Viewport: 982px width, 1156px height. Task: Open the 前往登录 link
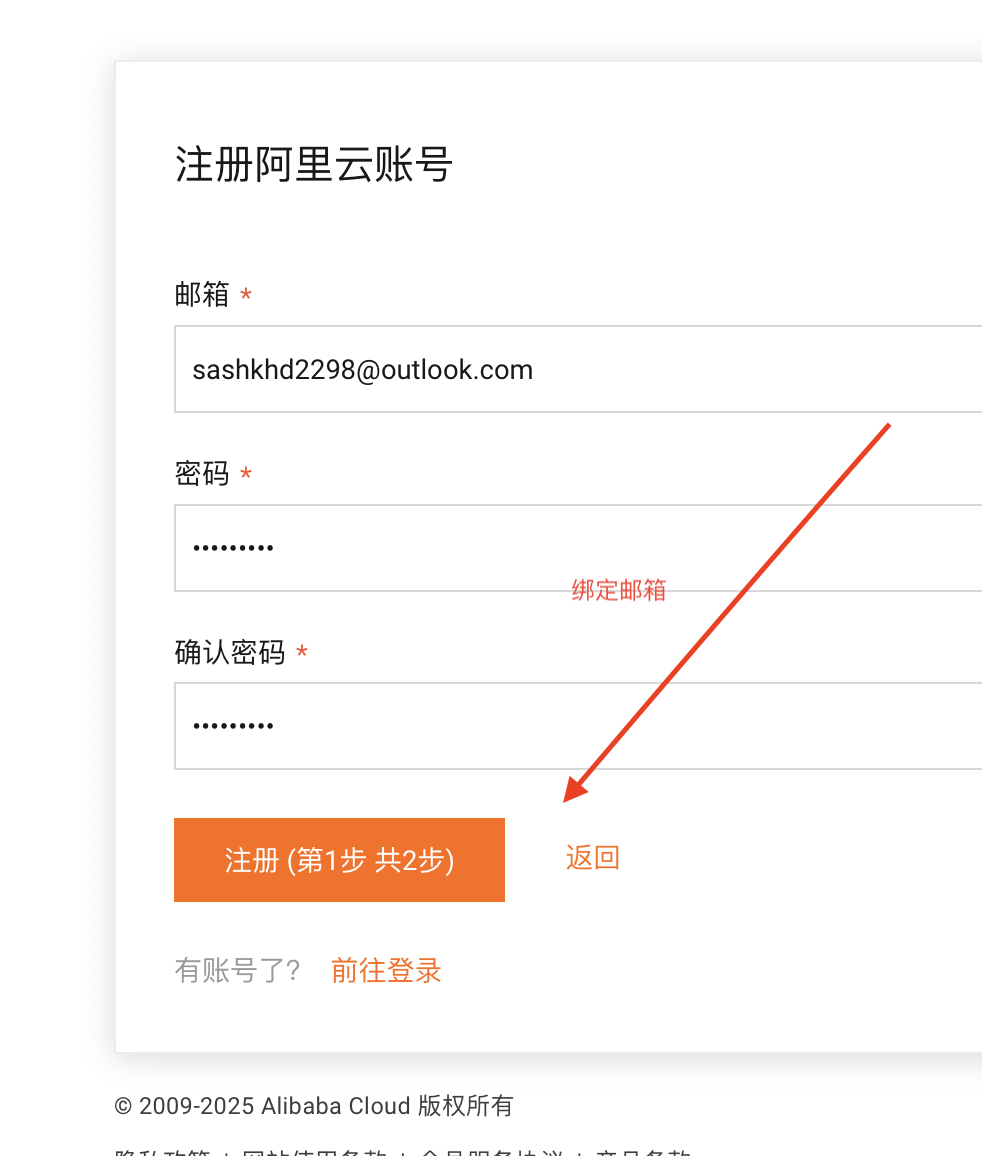click(x=386, y=970)
